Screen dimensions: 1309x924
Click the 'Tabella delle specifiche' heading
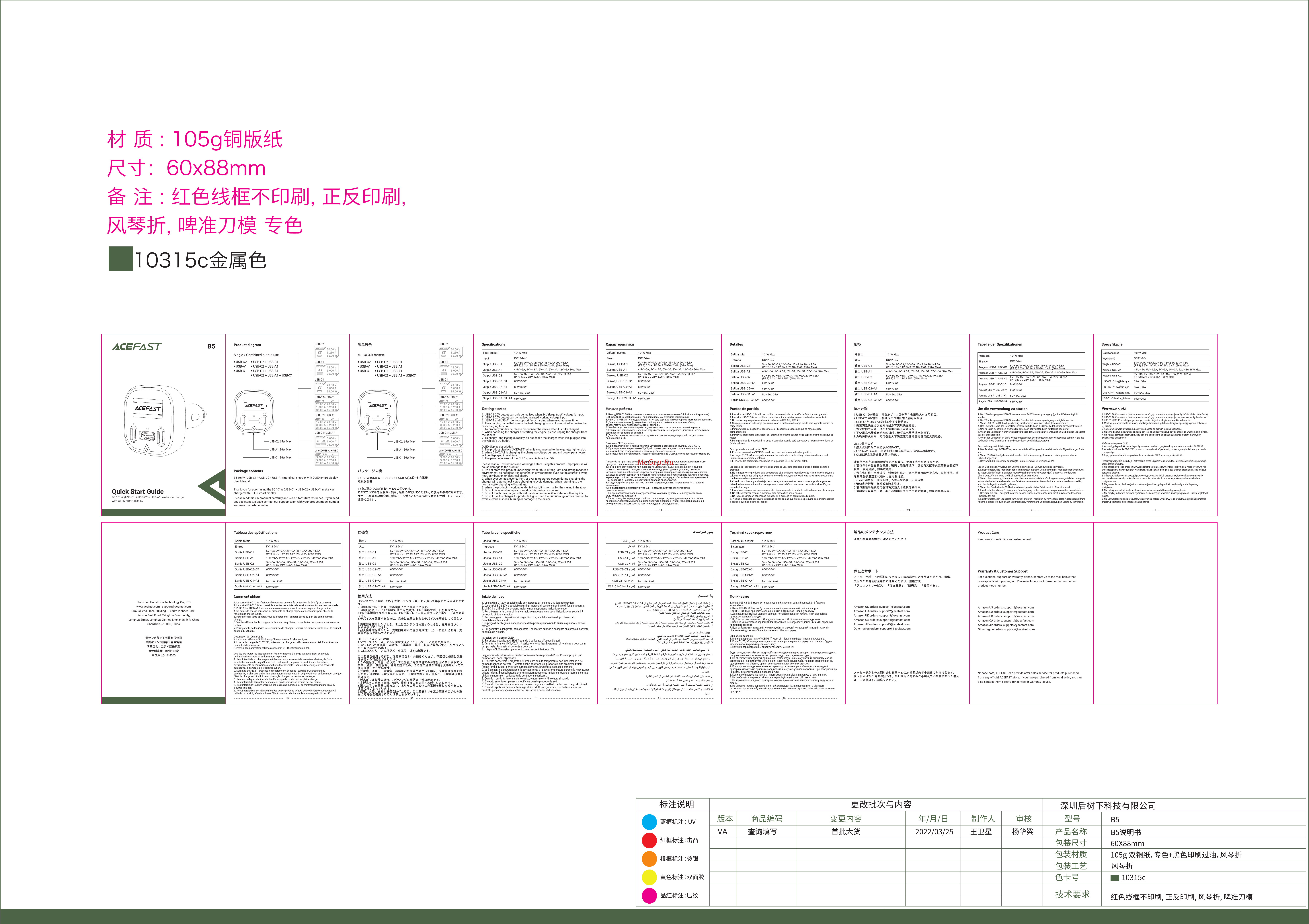coord(501,533)
